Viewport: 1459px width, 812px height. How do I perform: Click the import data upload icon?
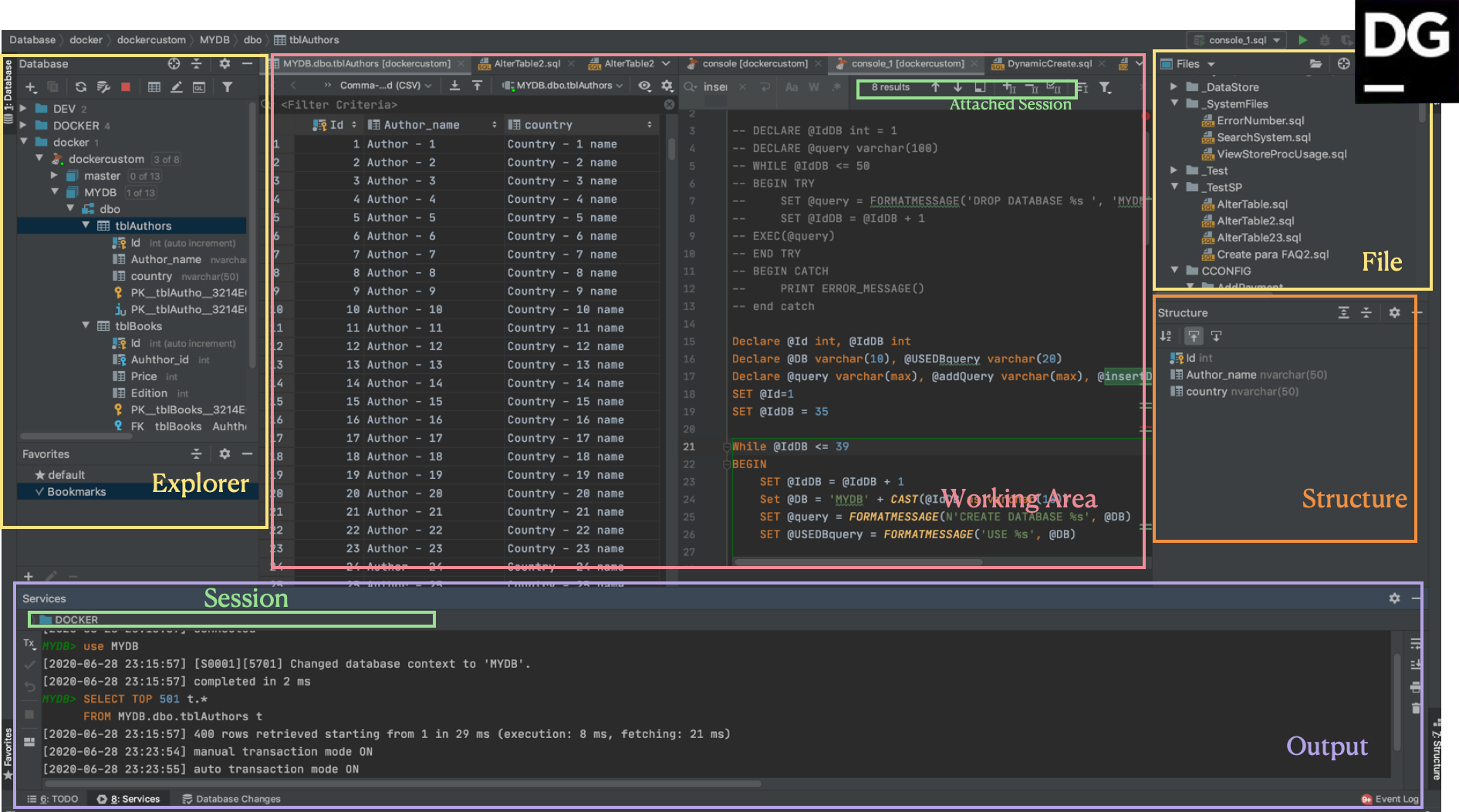point(477,86)
